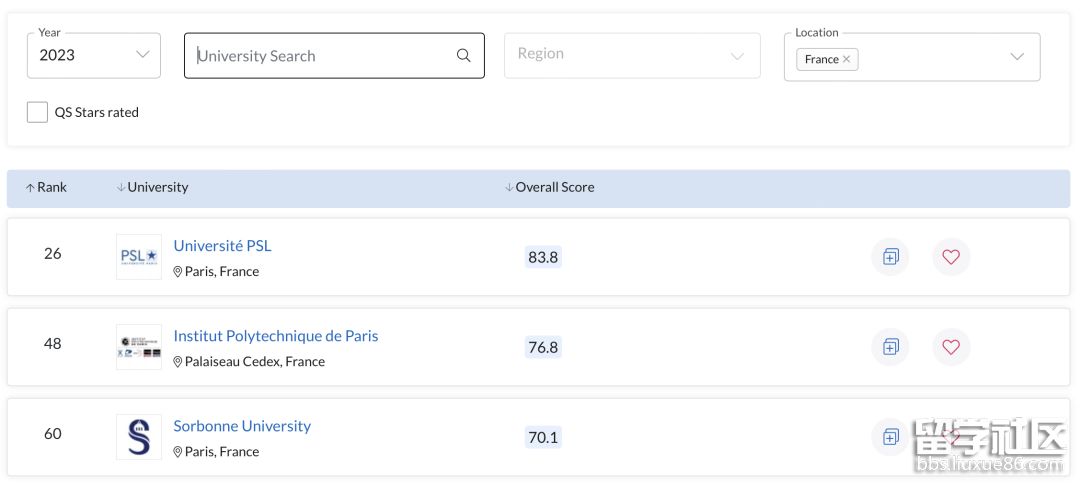Favorite Université PSL with heart icon
Image resolution: width=1080 pixels, height=486 pixels.
tap(951, 257)
